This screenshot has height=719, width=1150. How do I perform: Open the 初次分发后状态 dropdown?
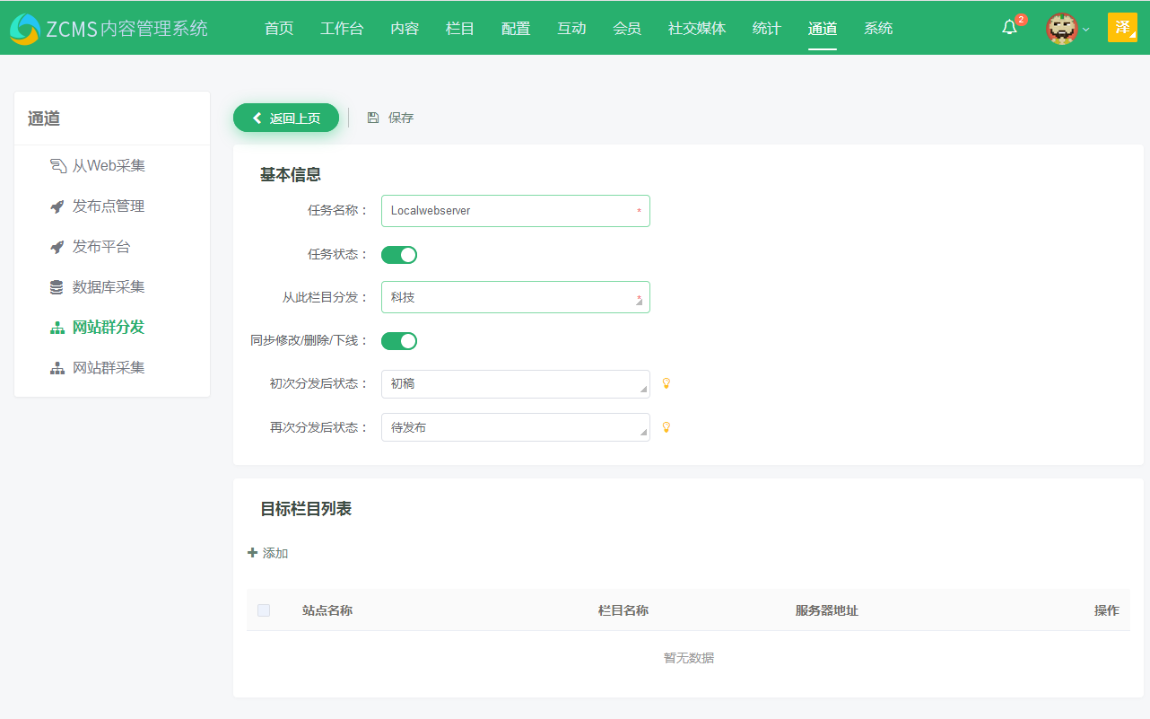pos(515,383)
